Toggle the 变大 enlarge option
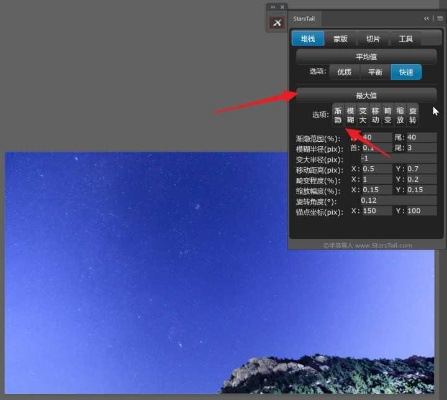Screen dimensions: 447x400 363,115
